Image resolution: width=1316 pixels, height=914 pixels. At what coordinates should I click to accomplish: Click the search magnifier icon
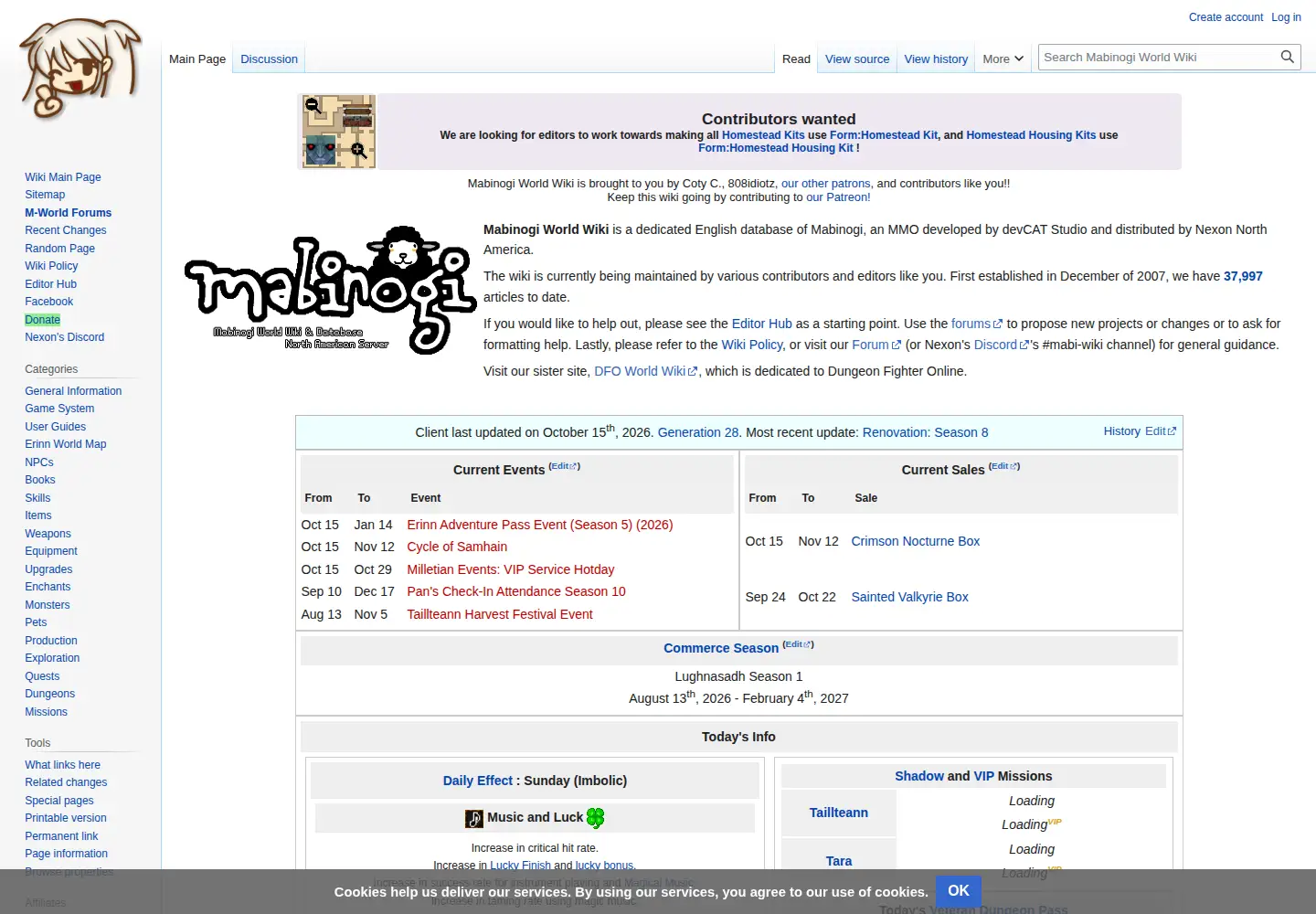tap(1288, 57)
